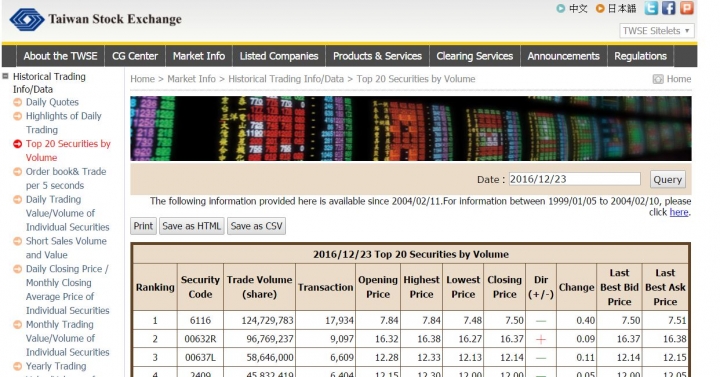
Task: Open Order book & Trade per 5 seconds
Action: tap(66, 178)
